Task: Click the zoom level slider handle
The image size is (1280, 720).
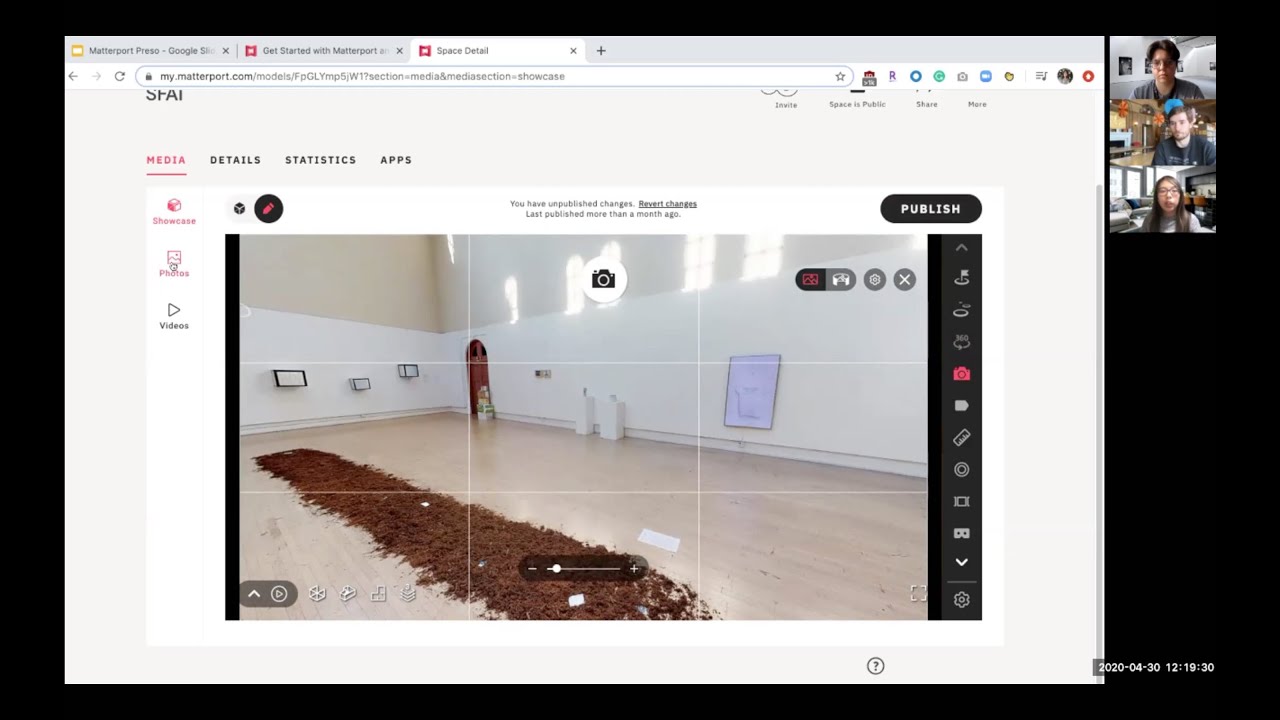Action: (x=556, y=569)
